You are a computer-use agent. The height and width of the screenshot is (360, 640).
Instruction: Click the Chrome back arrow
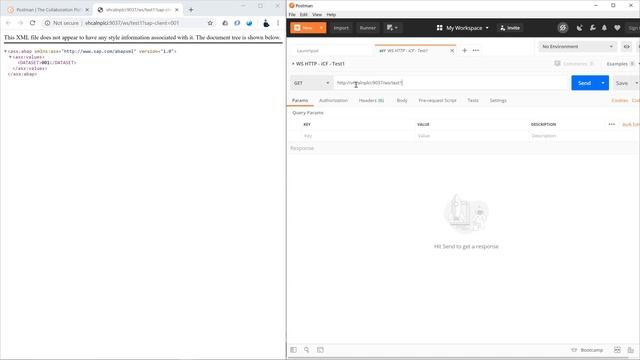(x=8, y=23)
